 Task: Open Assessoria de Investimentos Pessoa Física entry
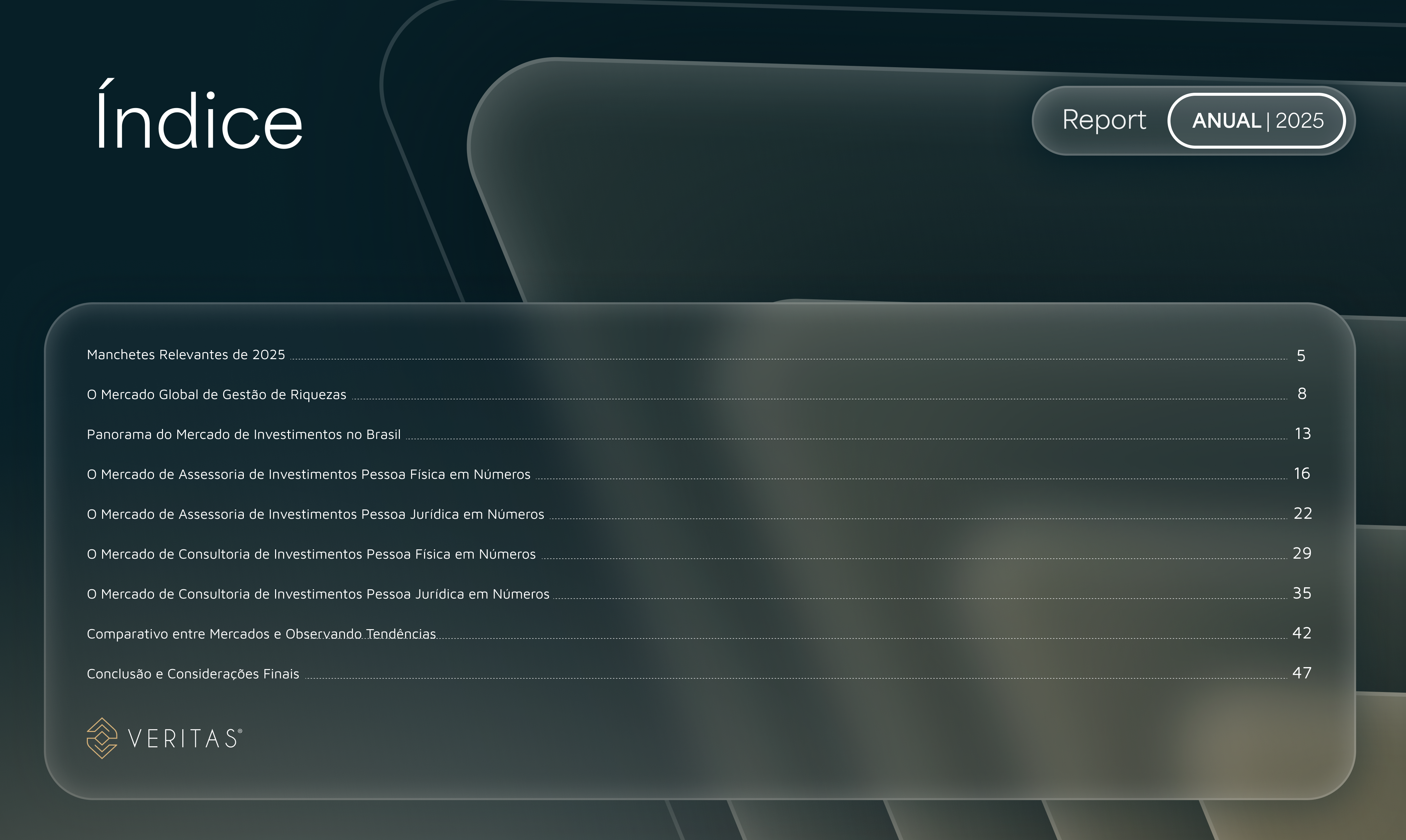(x=308, y=474)
